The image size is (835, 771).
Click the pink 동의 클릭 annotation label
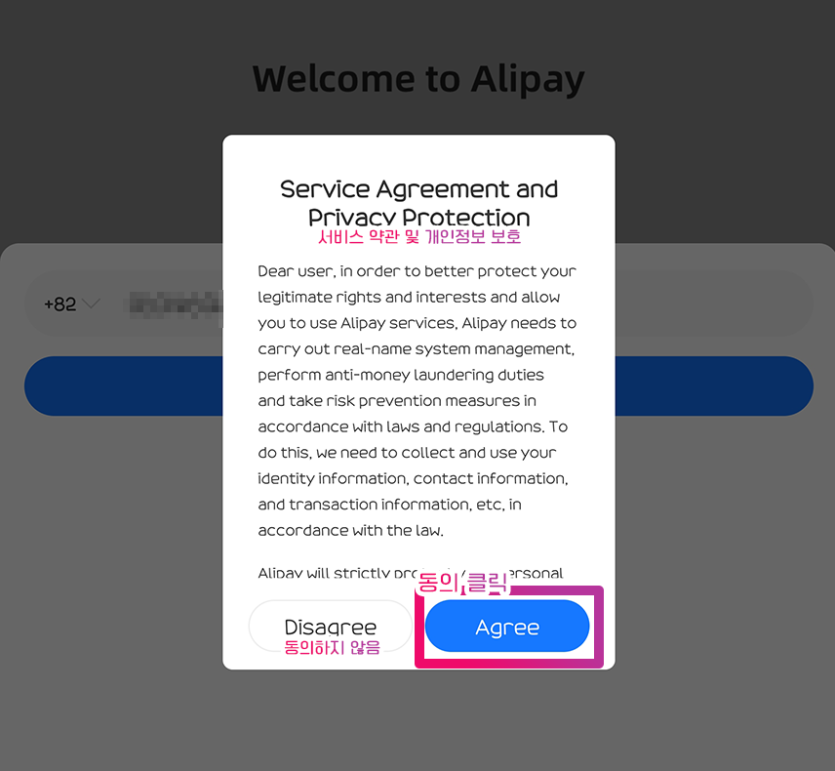pyautogui.click(x=462, y=583)
